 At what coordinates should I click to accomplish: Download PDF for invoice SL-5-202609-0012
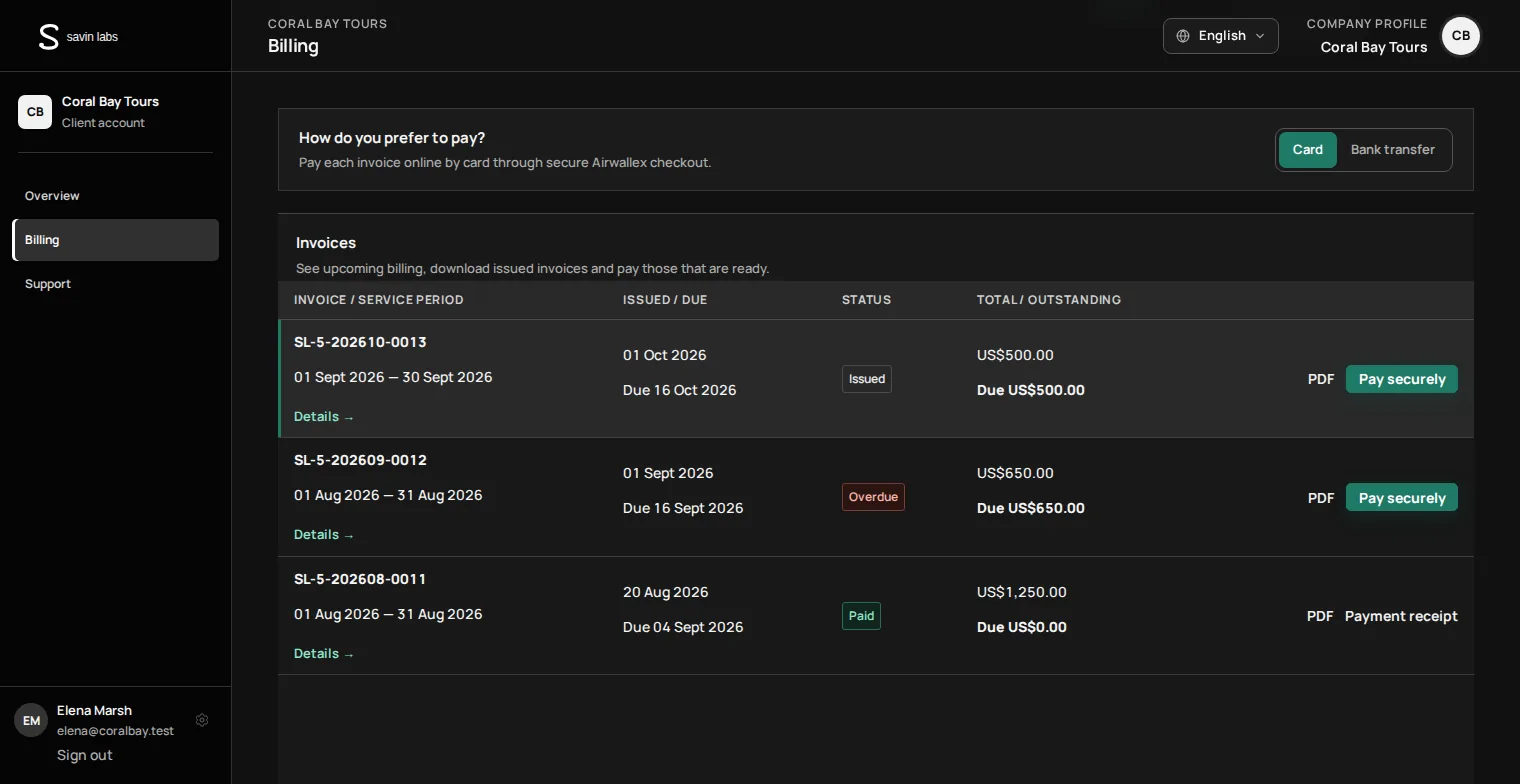(x=1321, y=498)
